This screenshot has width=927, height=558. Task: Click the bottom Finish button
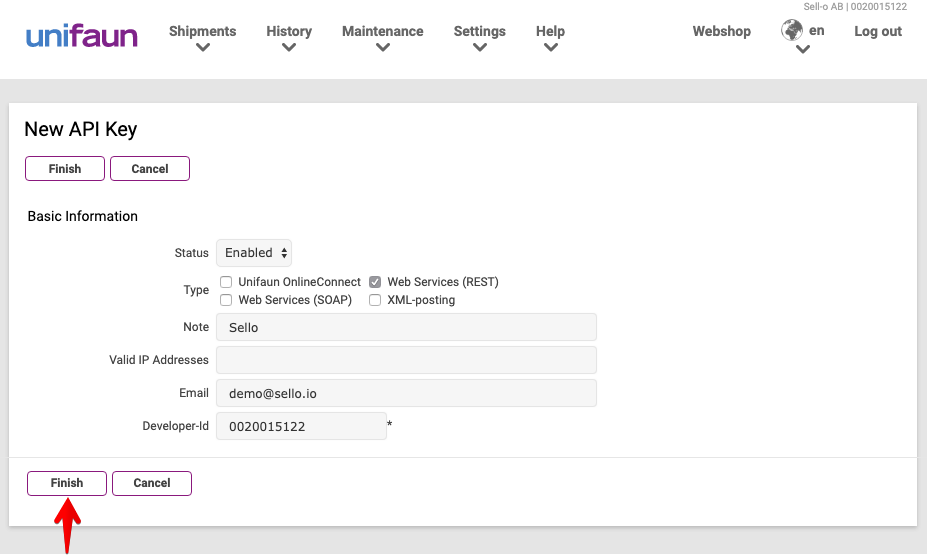67,483
